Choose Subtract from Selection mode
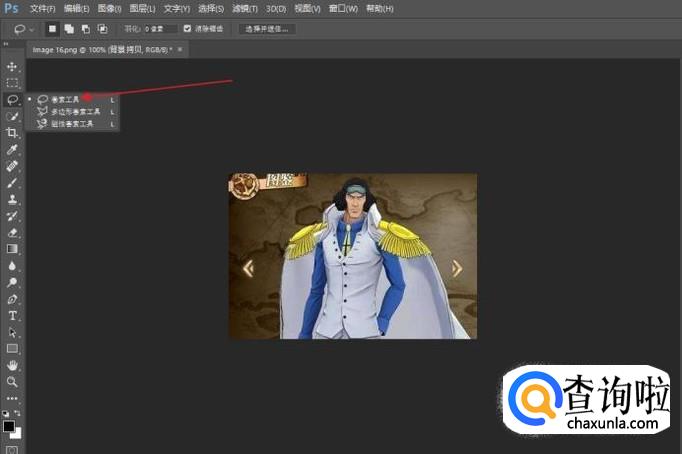 86,29
